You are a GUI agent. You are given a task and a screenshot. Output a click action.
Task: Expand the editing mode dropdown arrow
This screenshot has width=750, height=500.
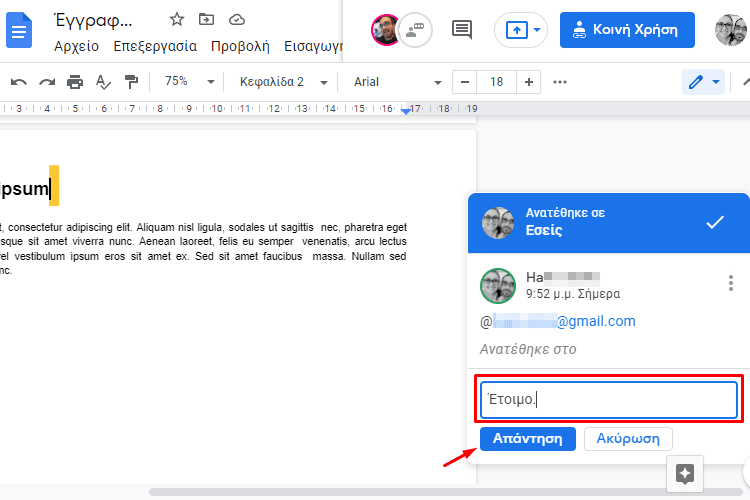[x=716, y=82]
